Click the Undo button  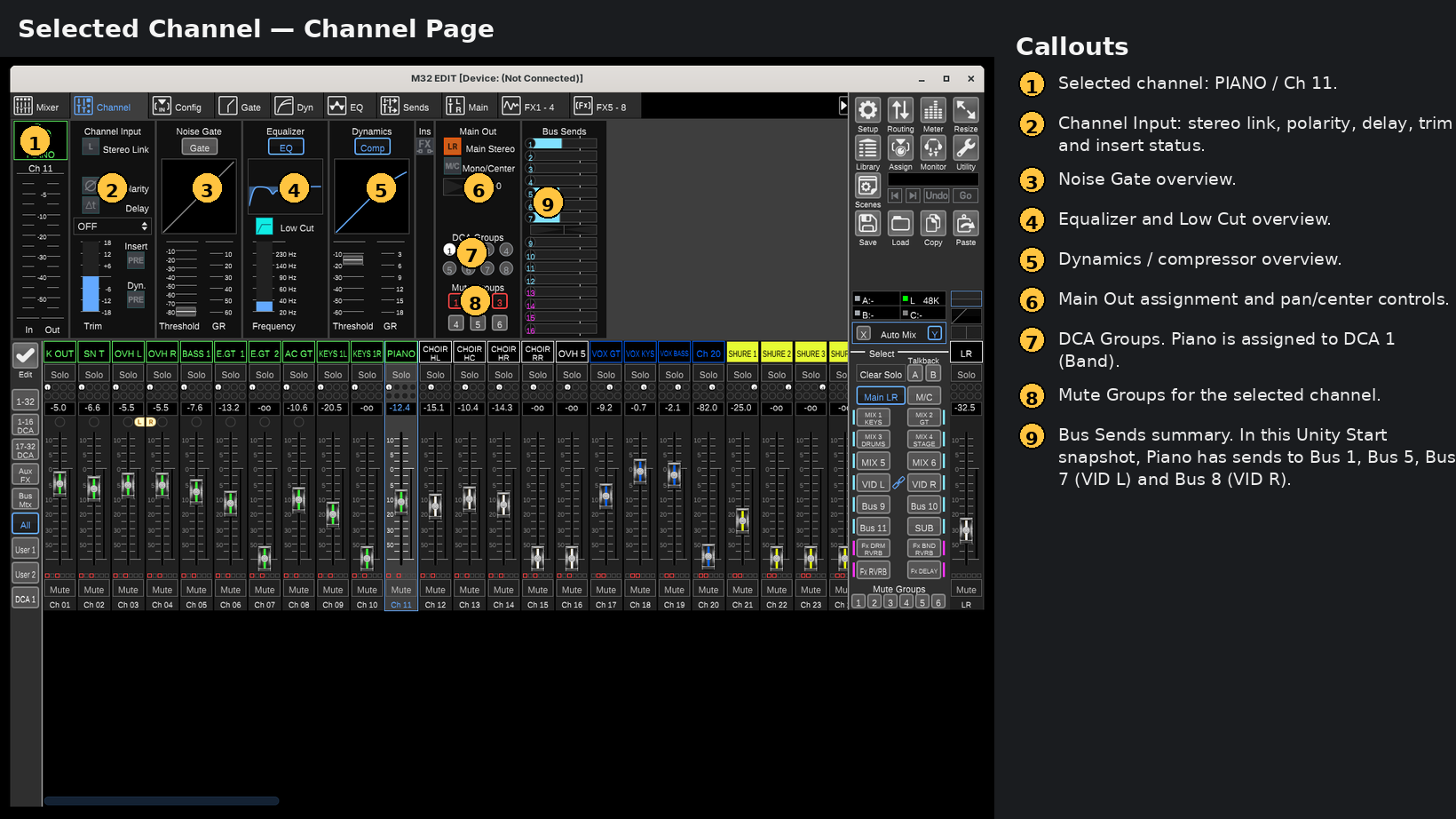(x=936, y=195)
